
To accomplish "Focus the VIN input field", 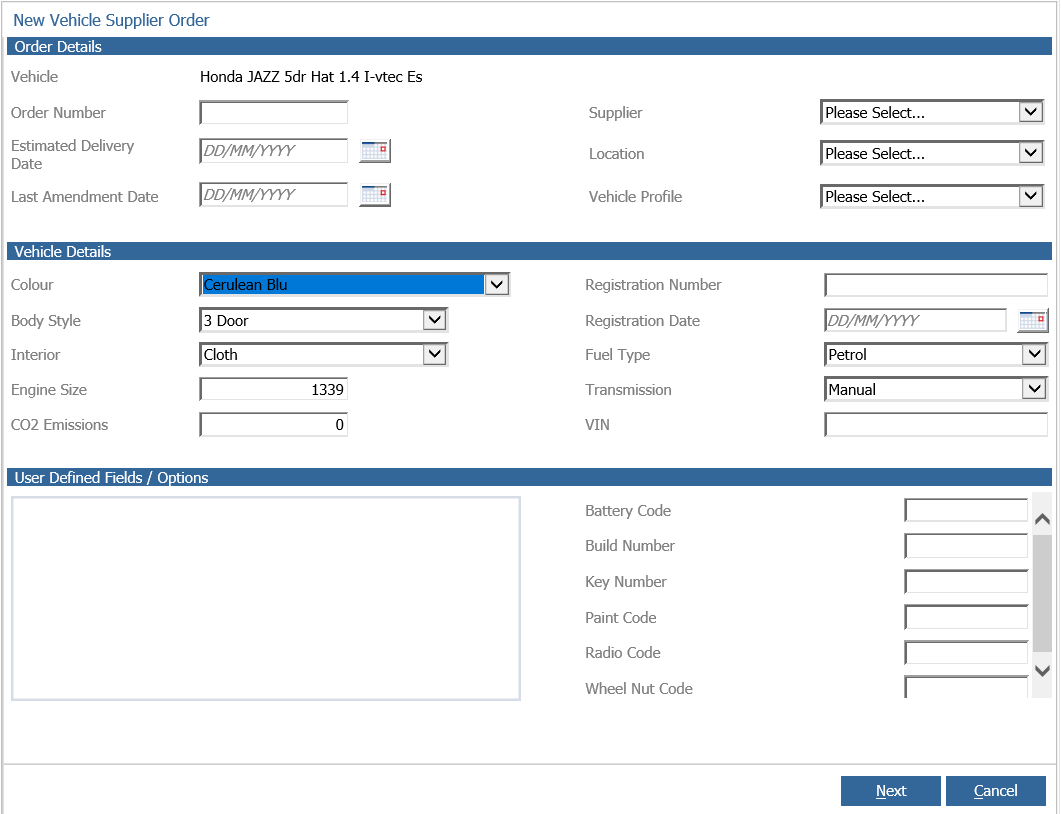I will [936, 424].
